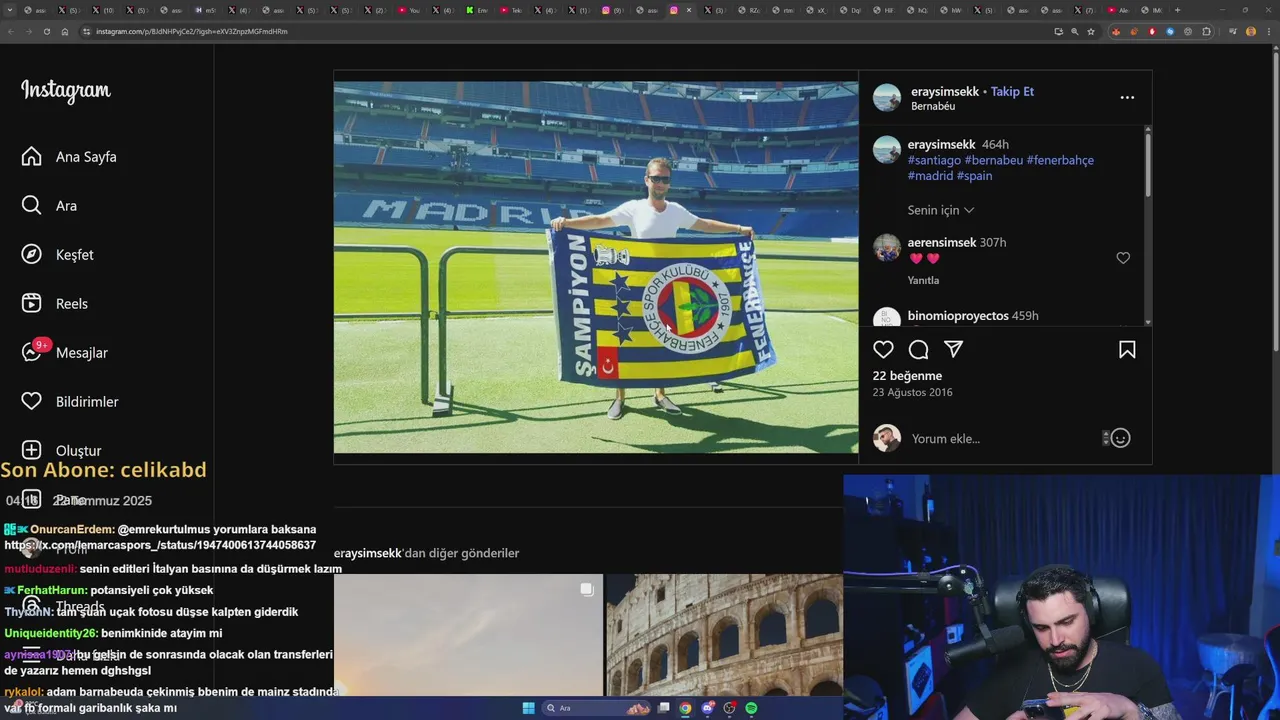Click the page vertical scrollbar
The width and height of the screenshot is (1280, 720).
click(x=1275, y=200)
